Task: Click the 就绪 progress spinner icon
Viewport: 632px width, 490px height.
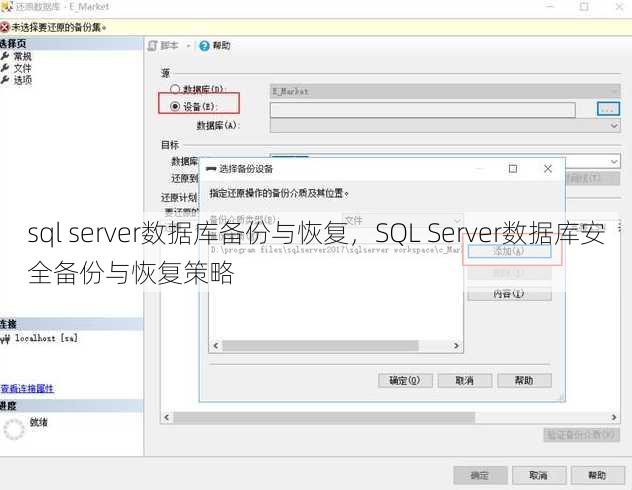Action: tap(14, 429)
